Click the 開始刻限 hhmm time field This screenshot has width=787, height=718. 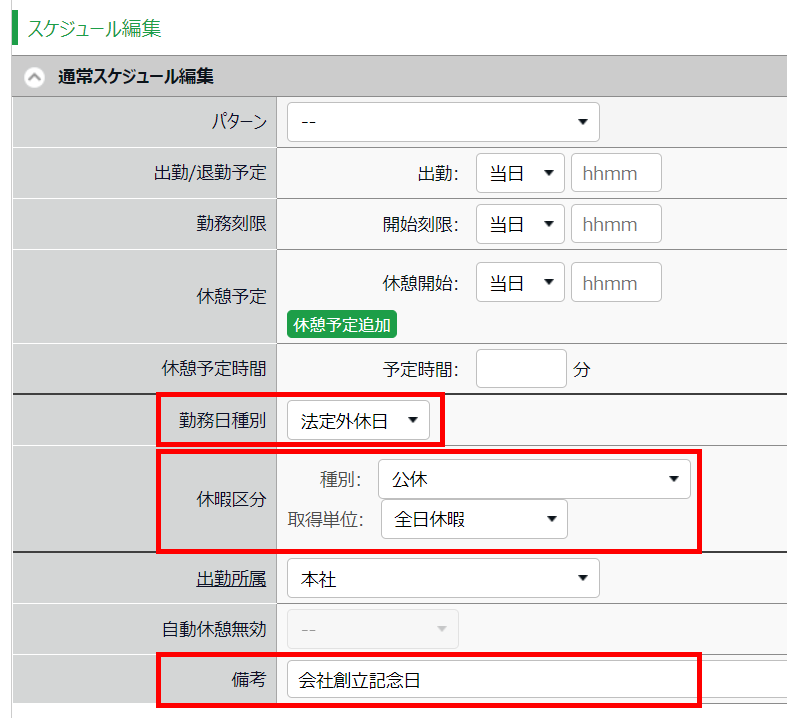pos(616,224)
